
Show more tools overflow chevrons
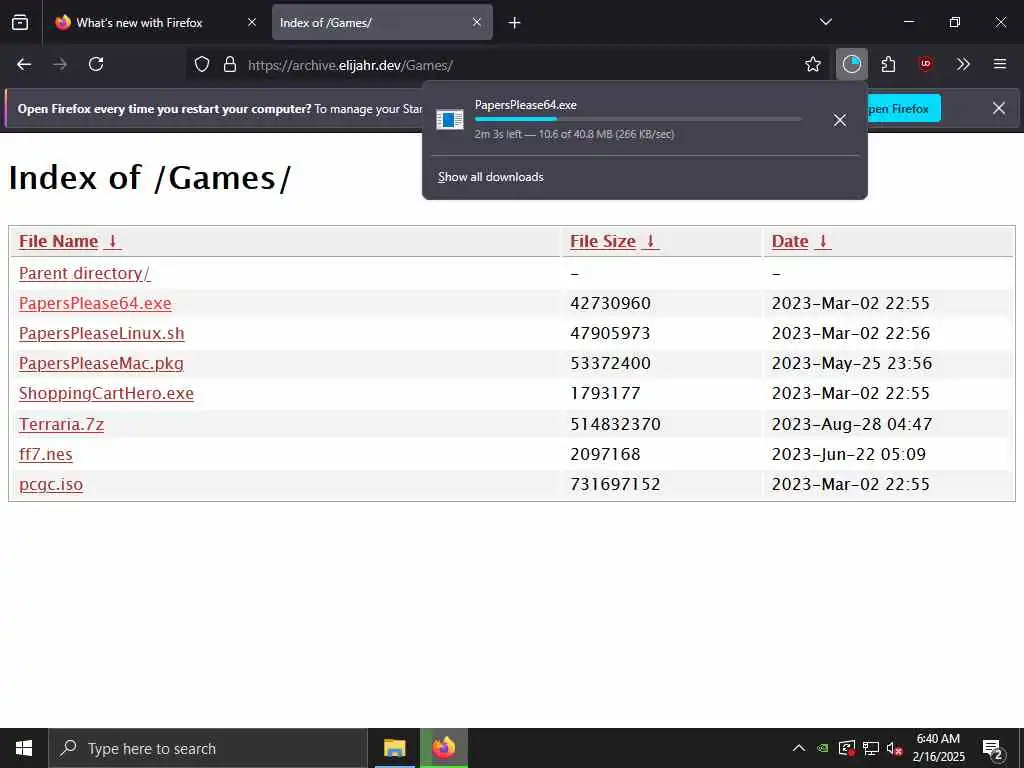tap(963, 64)
